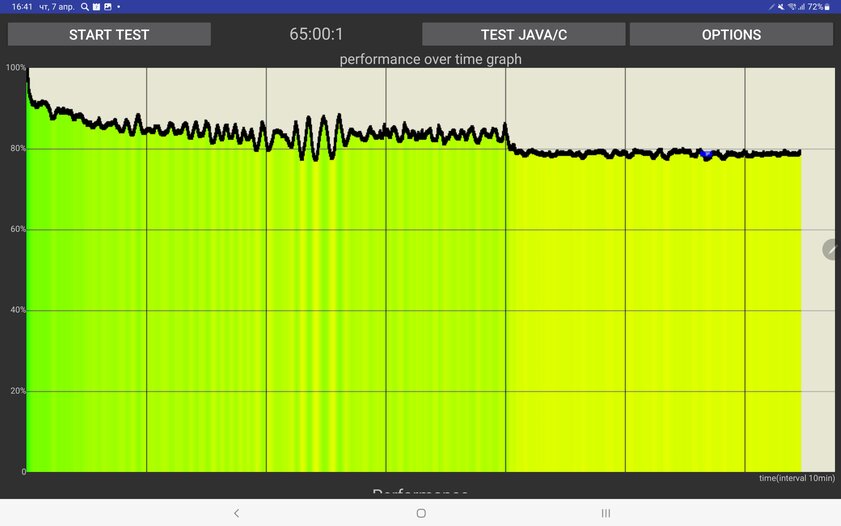Tap the 40% y-axis label
Screen dimensions: 841x526
[x=18, y=310]
